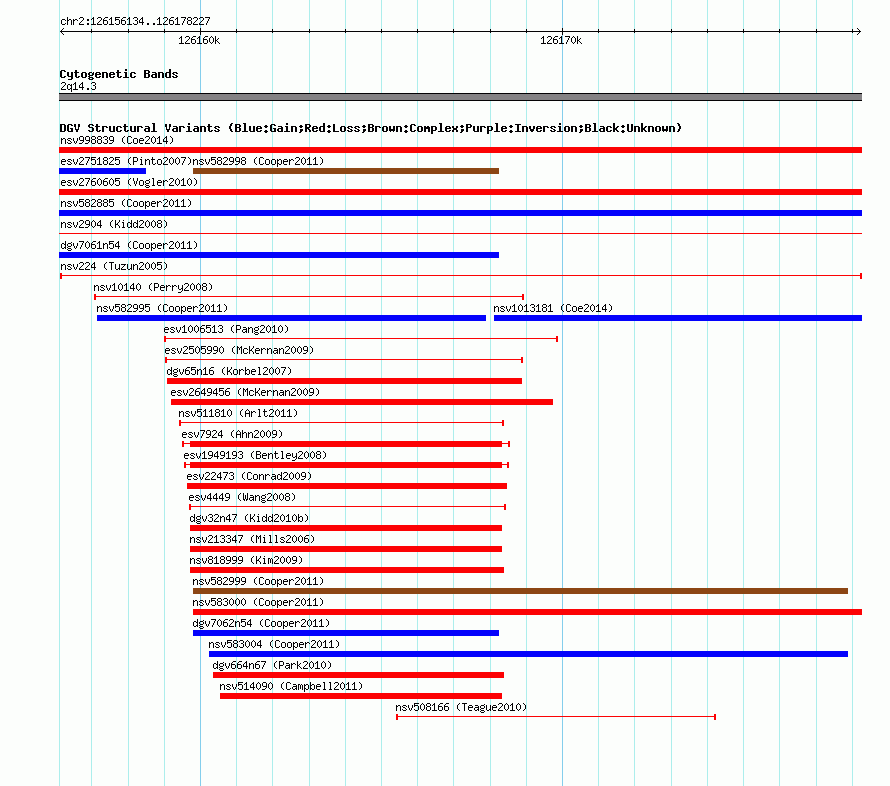Viewport: 890px width, 786px height.
Task: Select the blue dgv7062n54 gain bar
Action: [346, 633]
